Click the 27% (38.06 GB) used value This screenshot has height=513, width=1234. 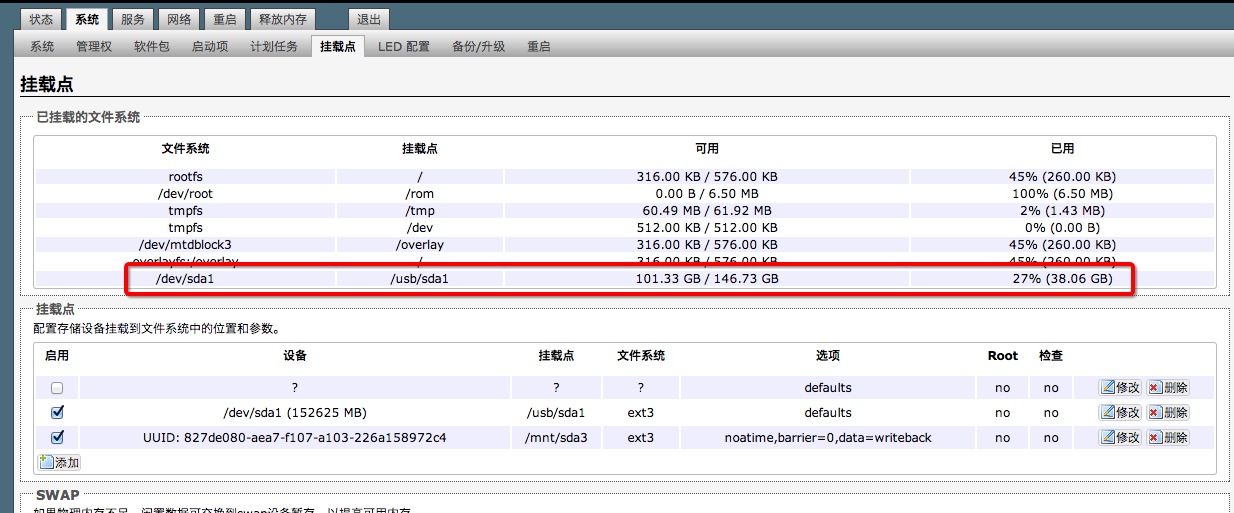(x=1062, y=278)
